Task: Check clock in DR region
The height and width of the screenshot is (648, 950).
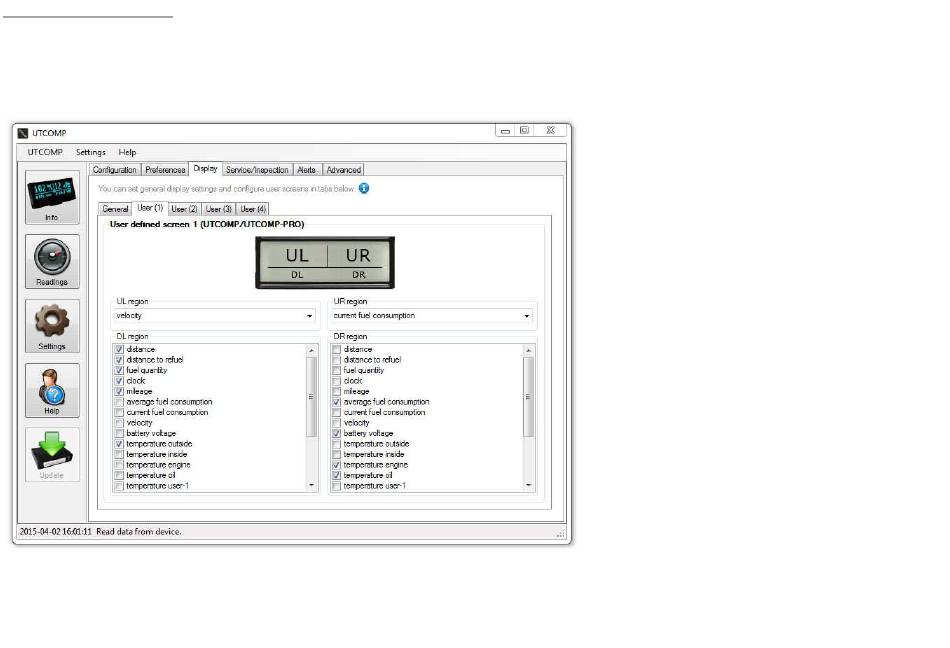Action: [337, 381]
